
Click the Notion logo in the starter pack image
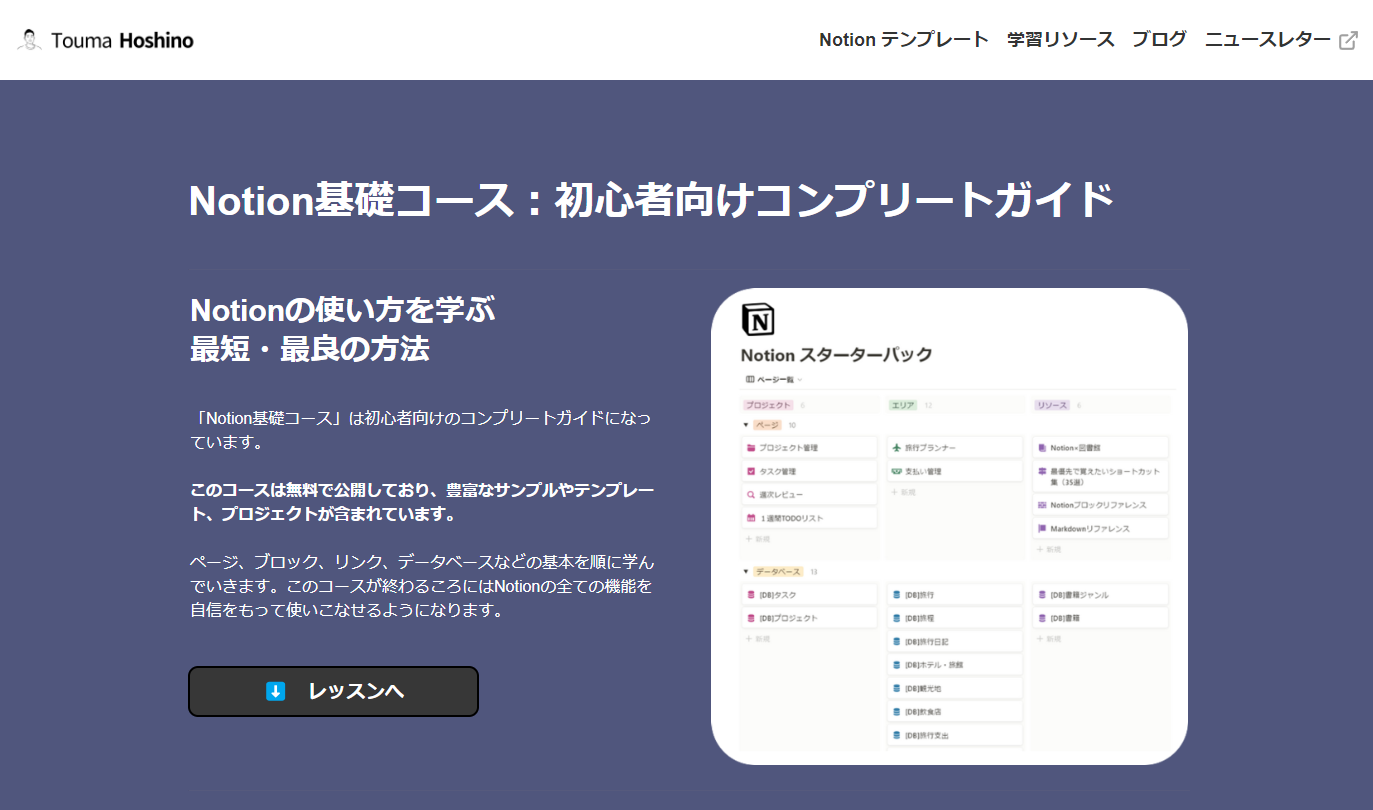coord(758,321)
